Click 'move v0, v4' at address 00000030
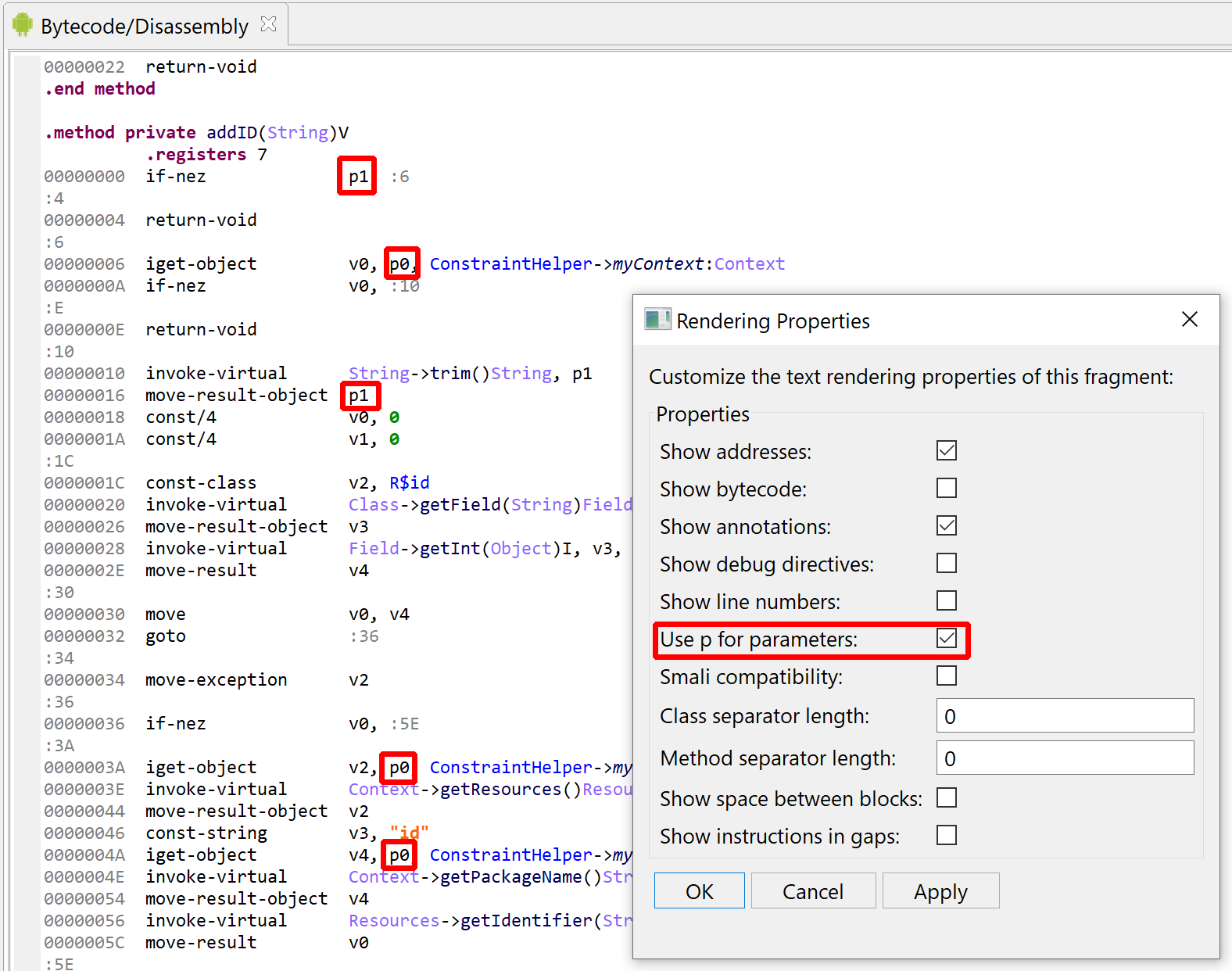 278,614
